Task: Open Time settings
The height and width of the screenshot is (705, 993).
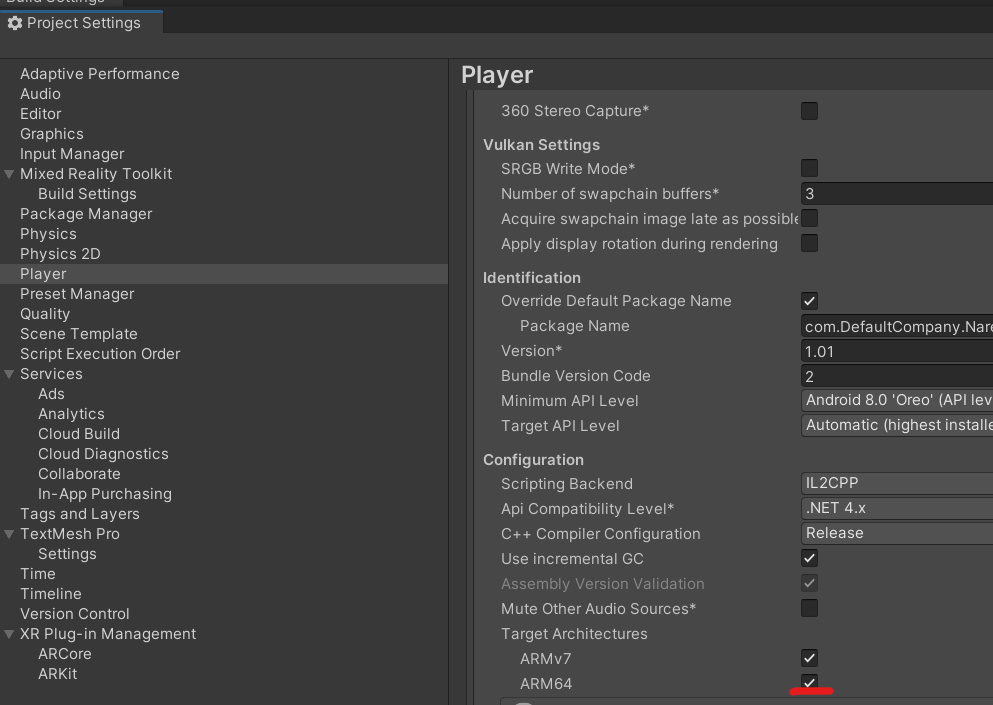Action: [x=38, y=574]
